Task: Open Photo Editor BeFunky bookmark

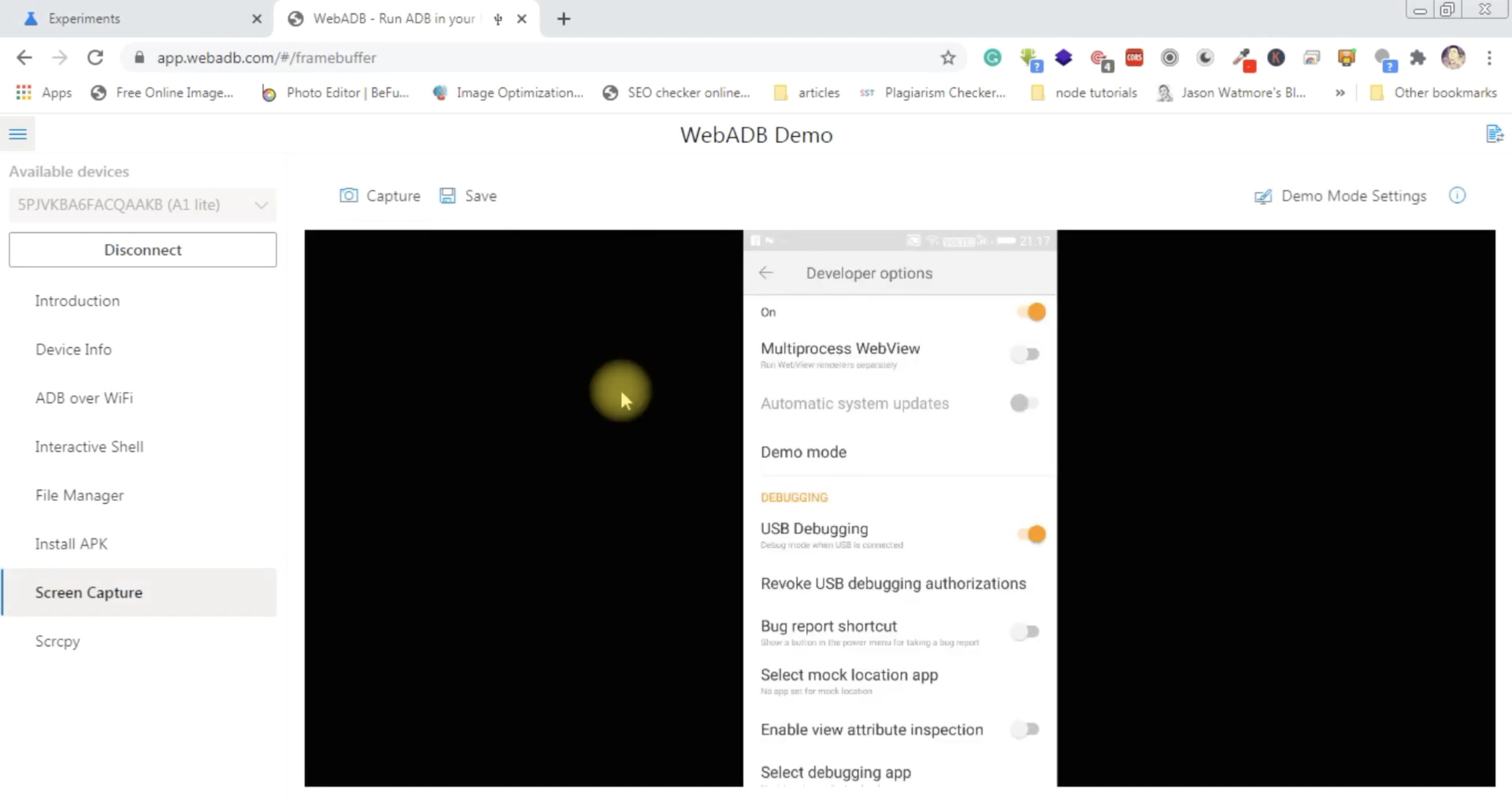Action: tap(335, 93)
